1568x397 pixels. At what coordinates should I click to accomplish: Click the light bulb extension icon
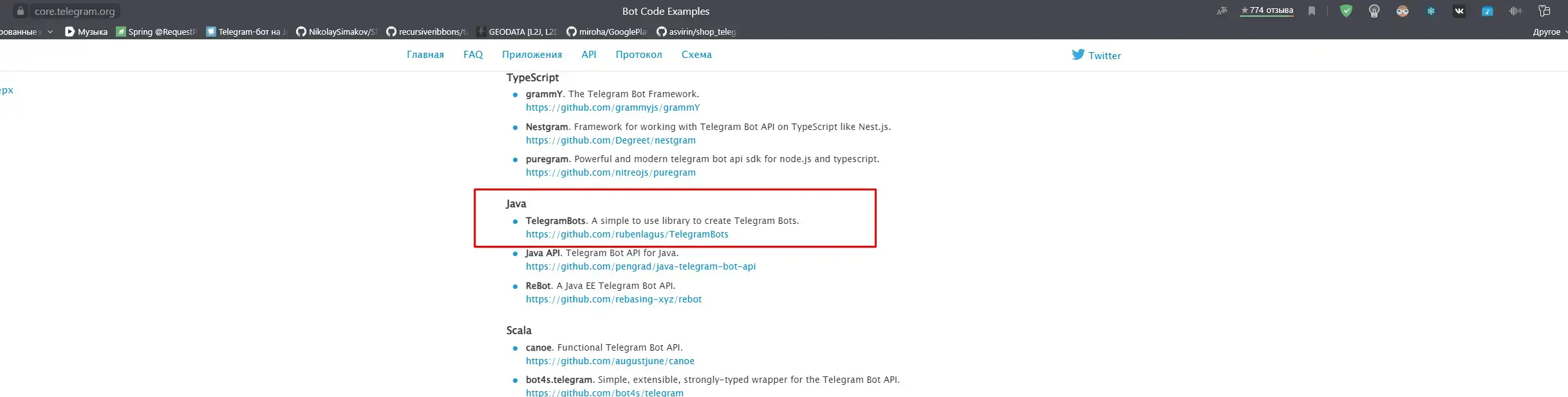1374,11
